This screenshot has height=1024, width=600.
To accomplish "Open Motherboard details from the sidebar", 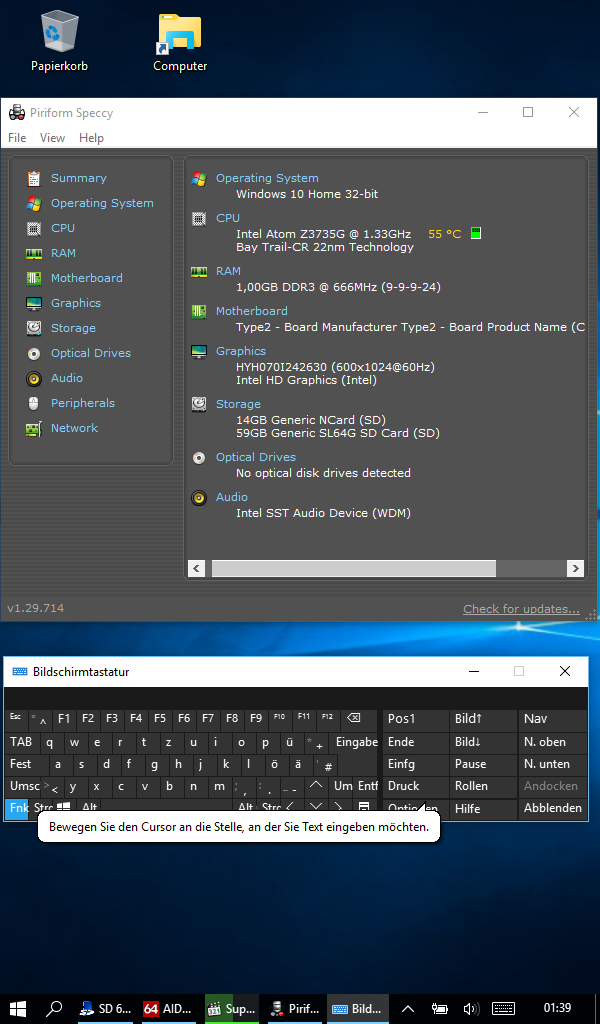I will 86,278.
